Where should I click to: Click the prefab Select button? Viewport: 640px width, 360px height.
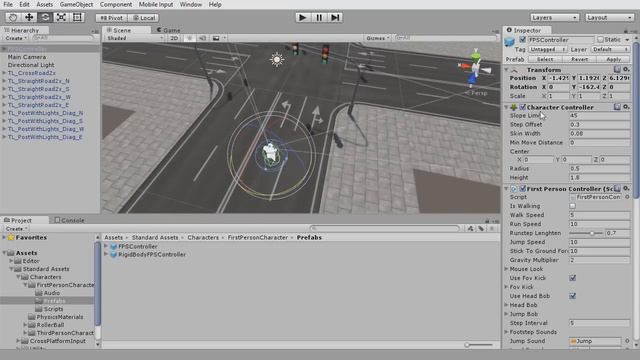[545, 59]
